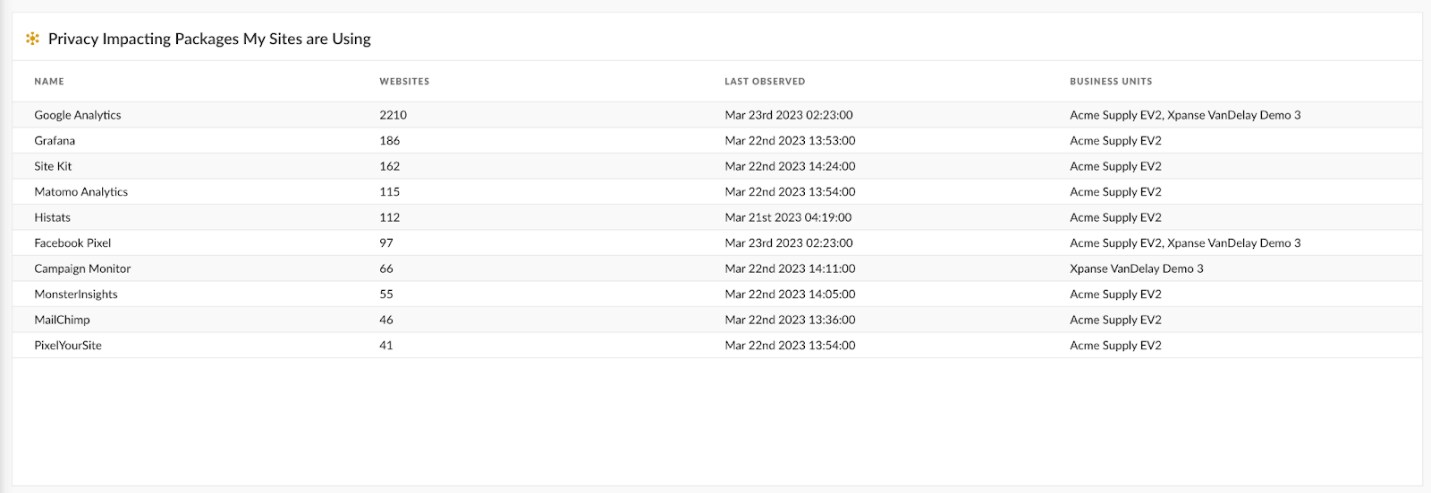Image resolution: width=1431 pixels, height=493 pixels.
Task: Click the Privacy Impacting Packages My Sites are Using title
Action: point(209,39)
